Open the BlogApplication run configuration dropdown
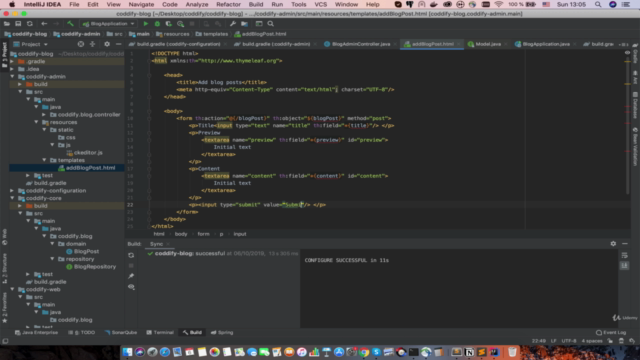The image size is (640, 360). coord(109,24)
